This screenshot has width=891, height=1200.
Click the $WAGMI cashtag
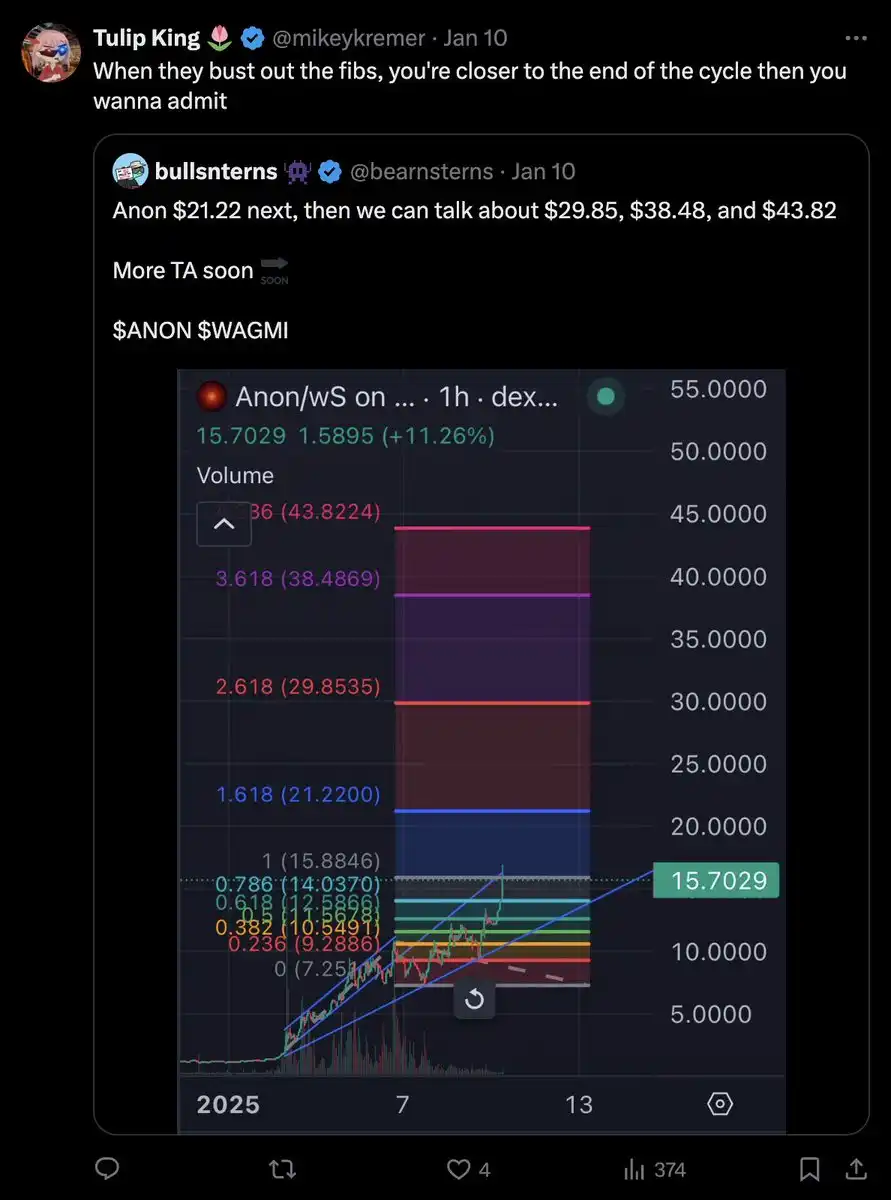point(243,329)
